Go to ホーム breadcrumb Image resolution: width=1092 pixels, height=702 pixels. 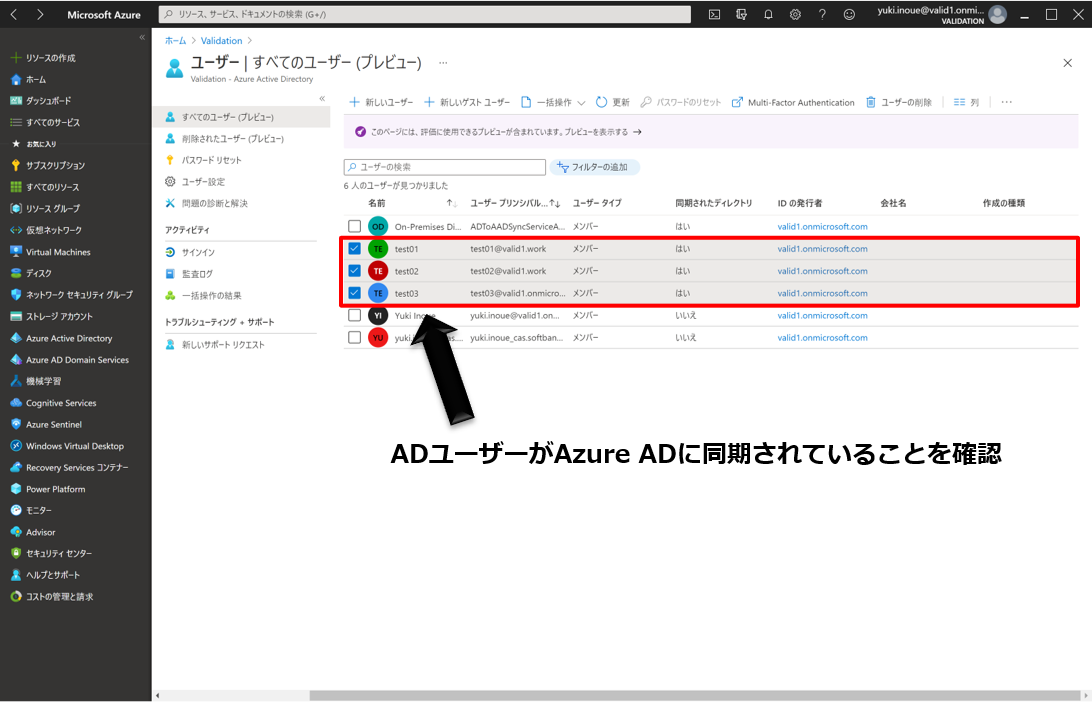coord(176,40)
